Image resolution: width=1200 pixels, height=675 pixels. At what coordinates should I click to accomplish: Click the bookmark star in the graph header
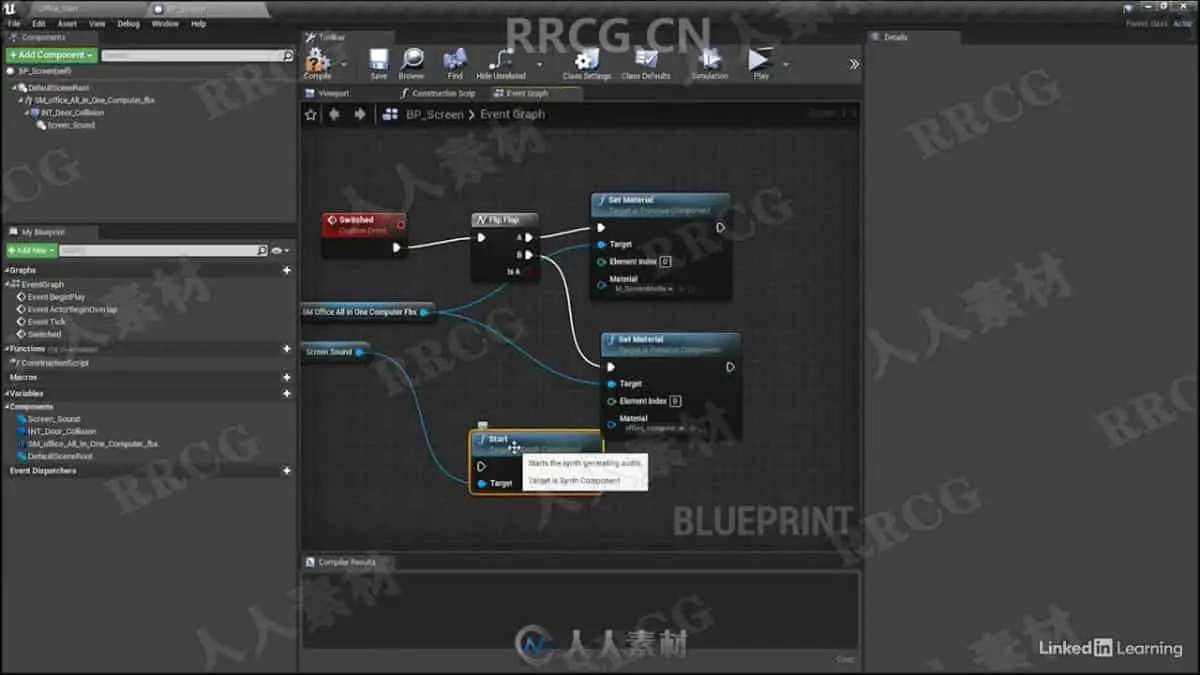click(311, 114)
